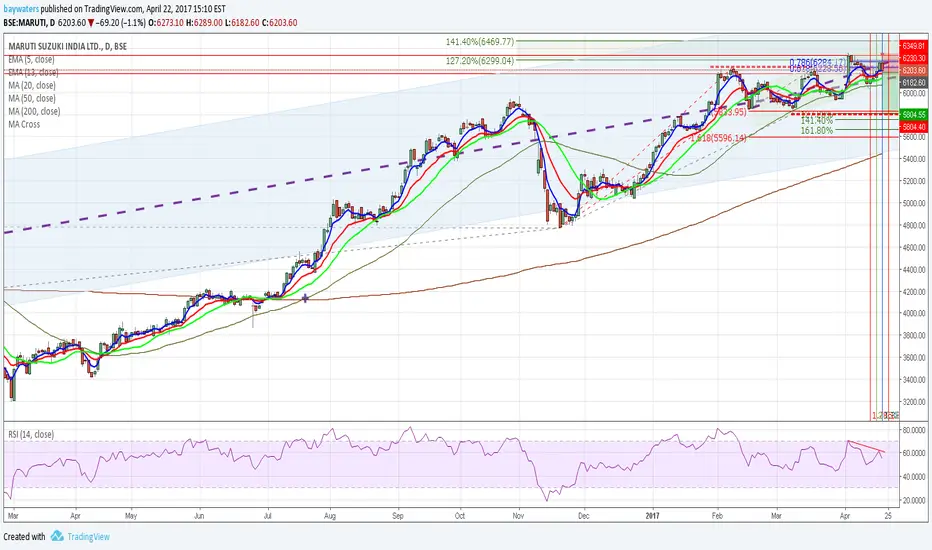The image size is (932, 550).
Task: Click the 141.40%(6469.77) Fibonacci level label
Action: pos(480,42)
